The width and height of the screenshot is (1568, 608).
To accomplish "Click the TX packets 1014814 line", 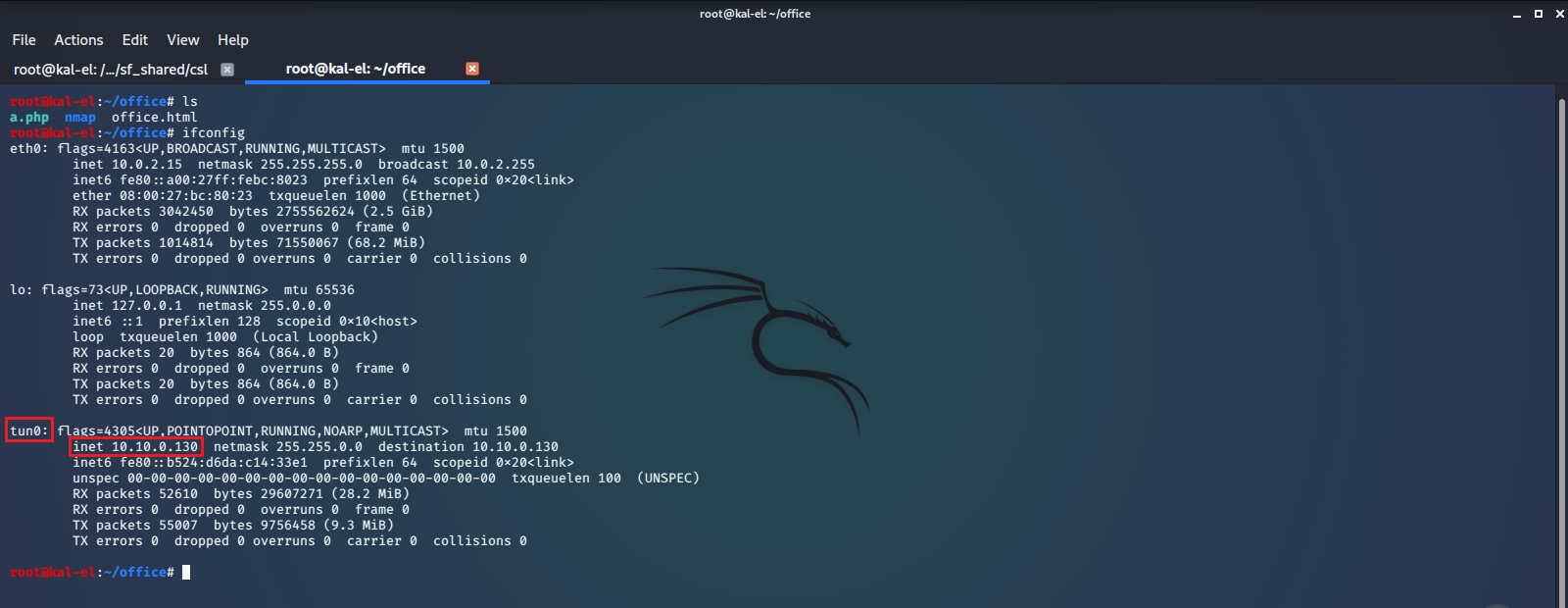I will tap(249, 243).
